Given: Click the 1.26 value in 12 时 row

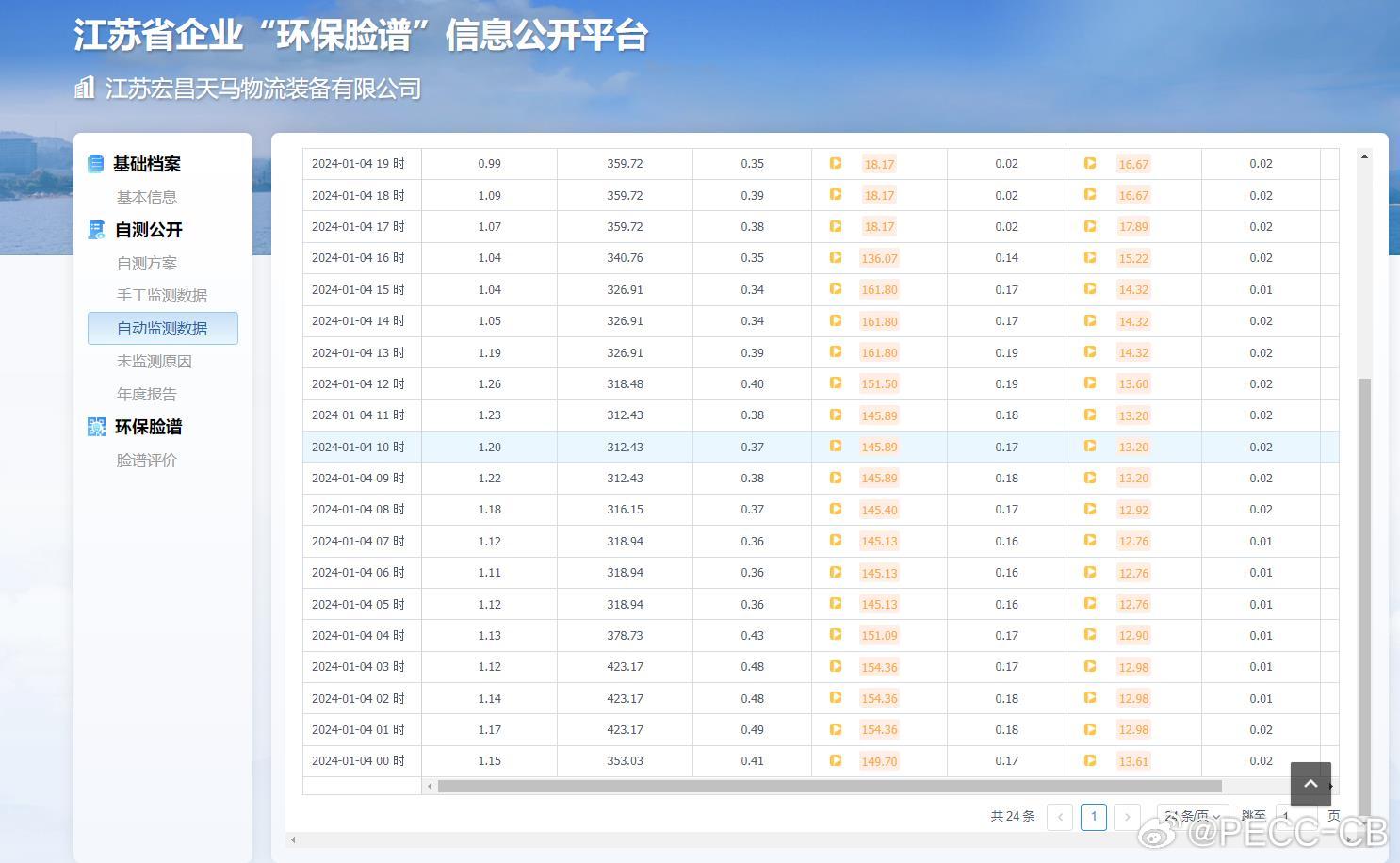Looking at the screenshot, I should coord(489,383).
